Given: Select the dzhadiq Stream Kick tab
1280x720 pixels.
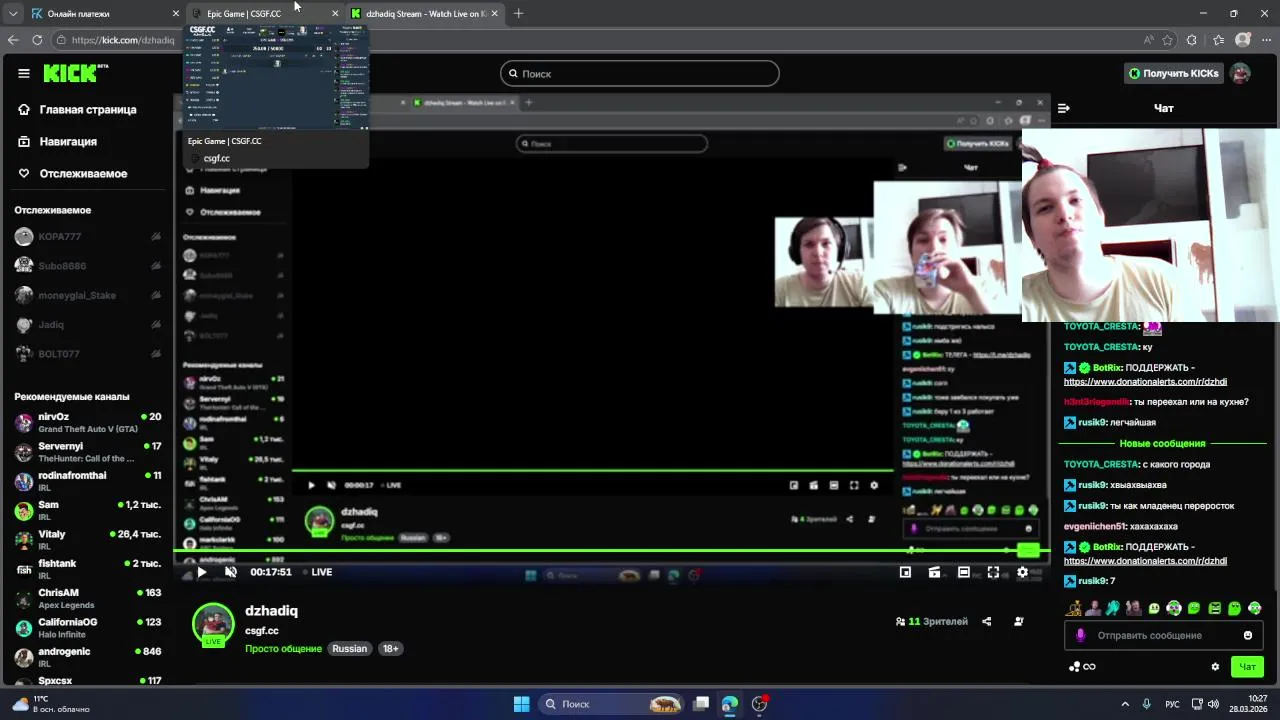Looking at the screenshot, I should click(x=425, y=14).
